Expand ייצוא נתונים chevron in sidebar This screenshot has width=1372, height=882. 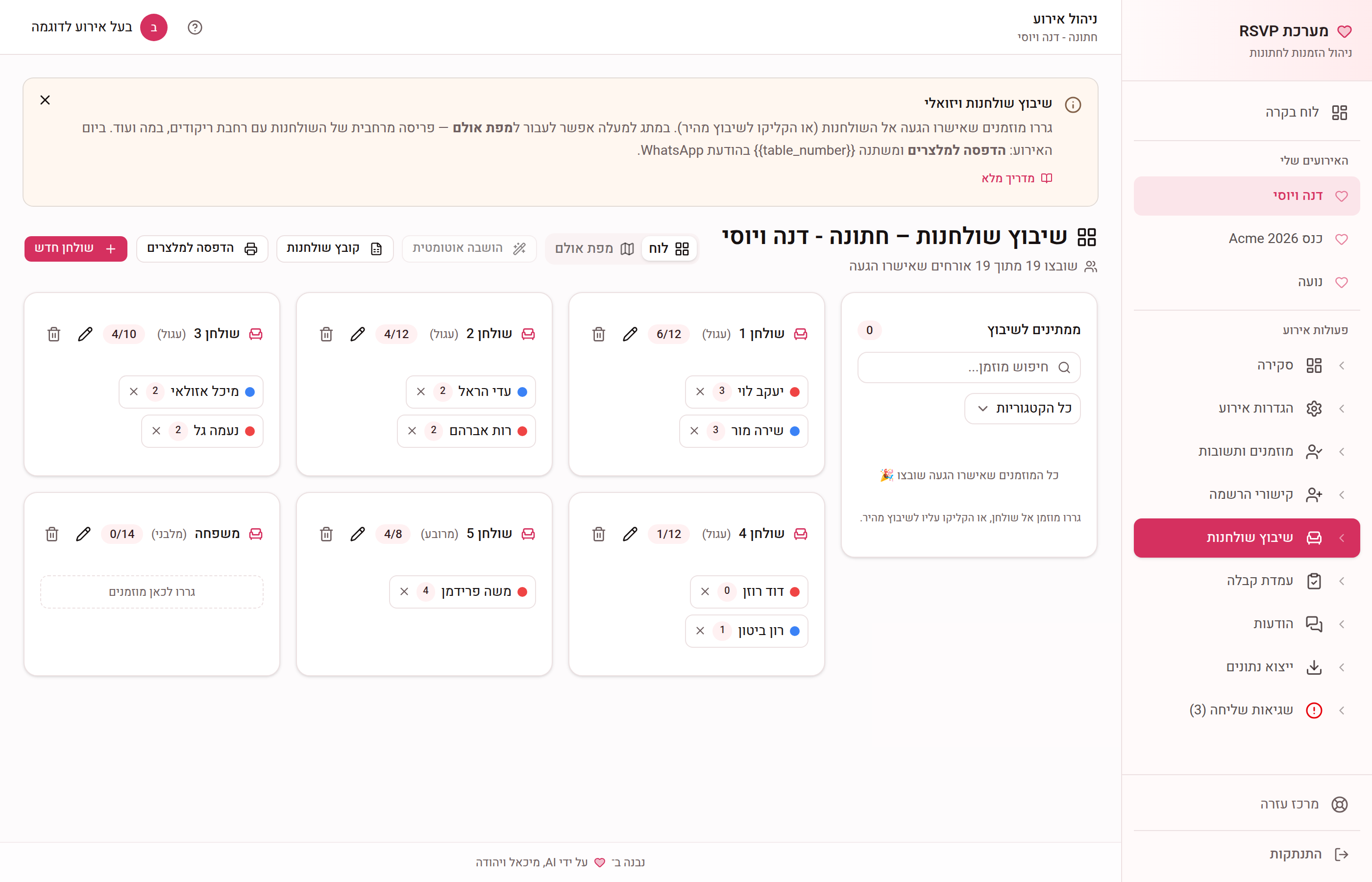coord(1342,667)
